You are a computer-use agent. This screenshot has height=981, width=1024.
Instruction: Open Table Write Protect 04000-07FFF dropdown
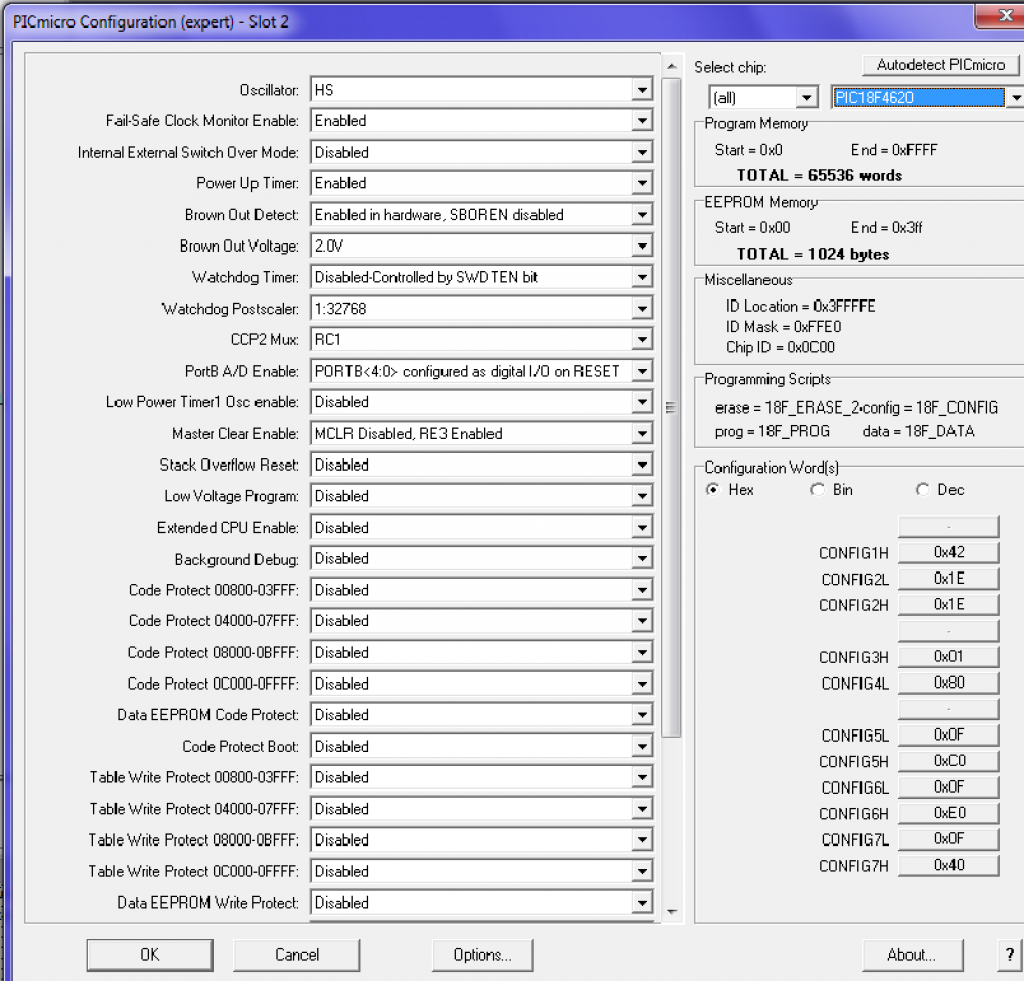(x=481, y=809)
